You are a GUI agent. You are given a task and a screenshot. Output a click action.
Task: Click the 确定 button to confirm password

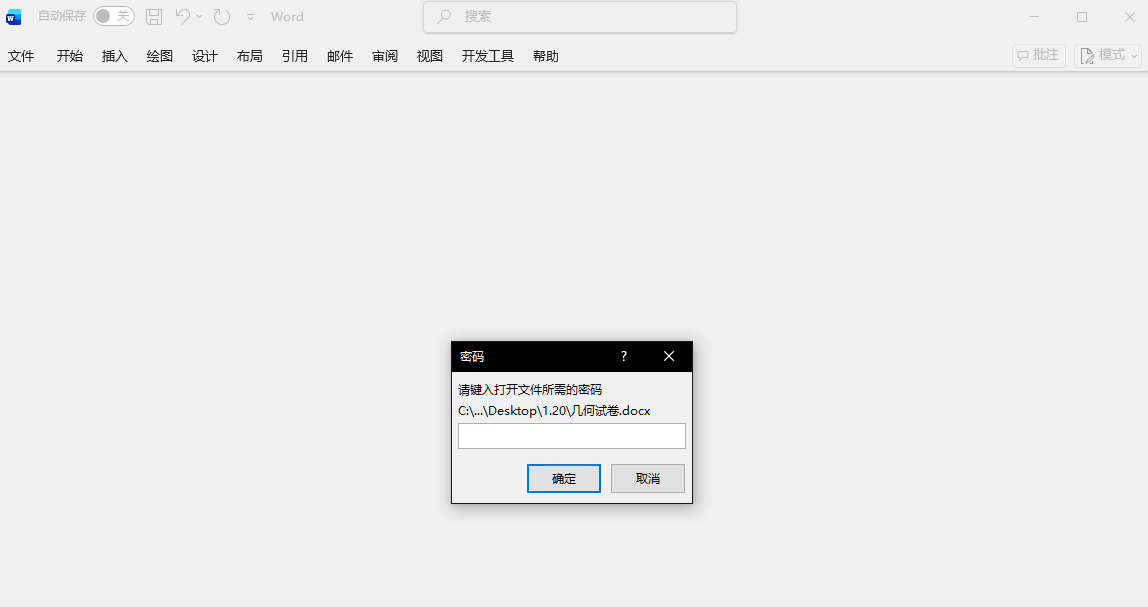tap(563, 478)
